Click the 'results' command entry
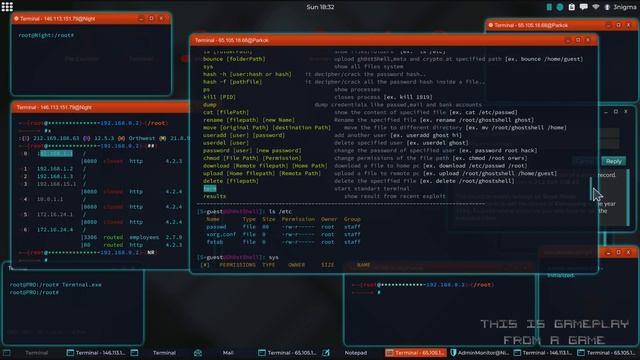 [214, 196]
